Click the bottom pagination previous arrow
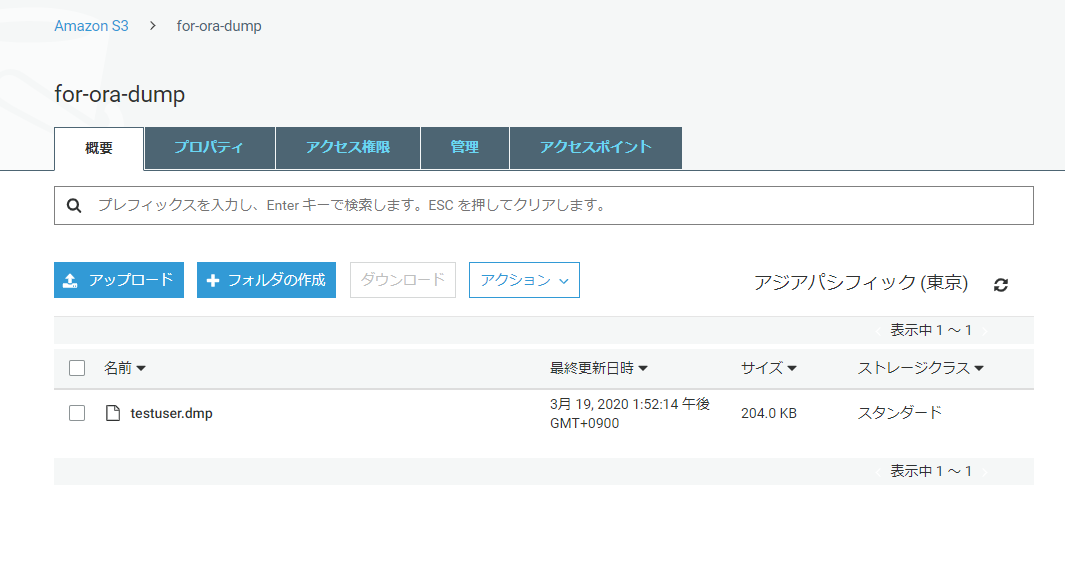The height and width of the screenshot is (563, 1065). [x=878, y=471]
